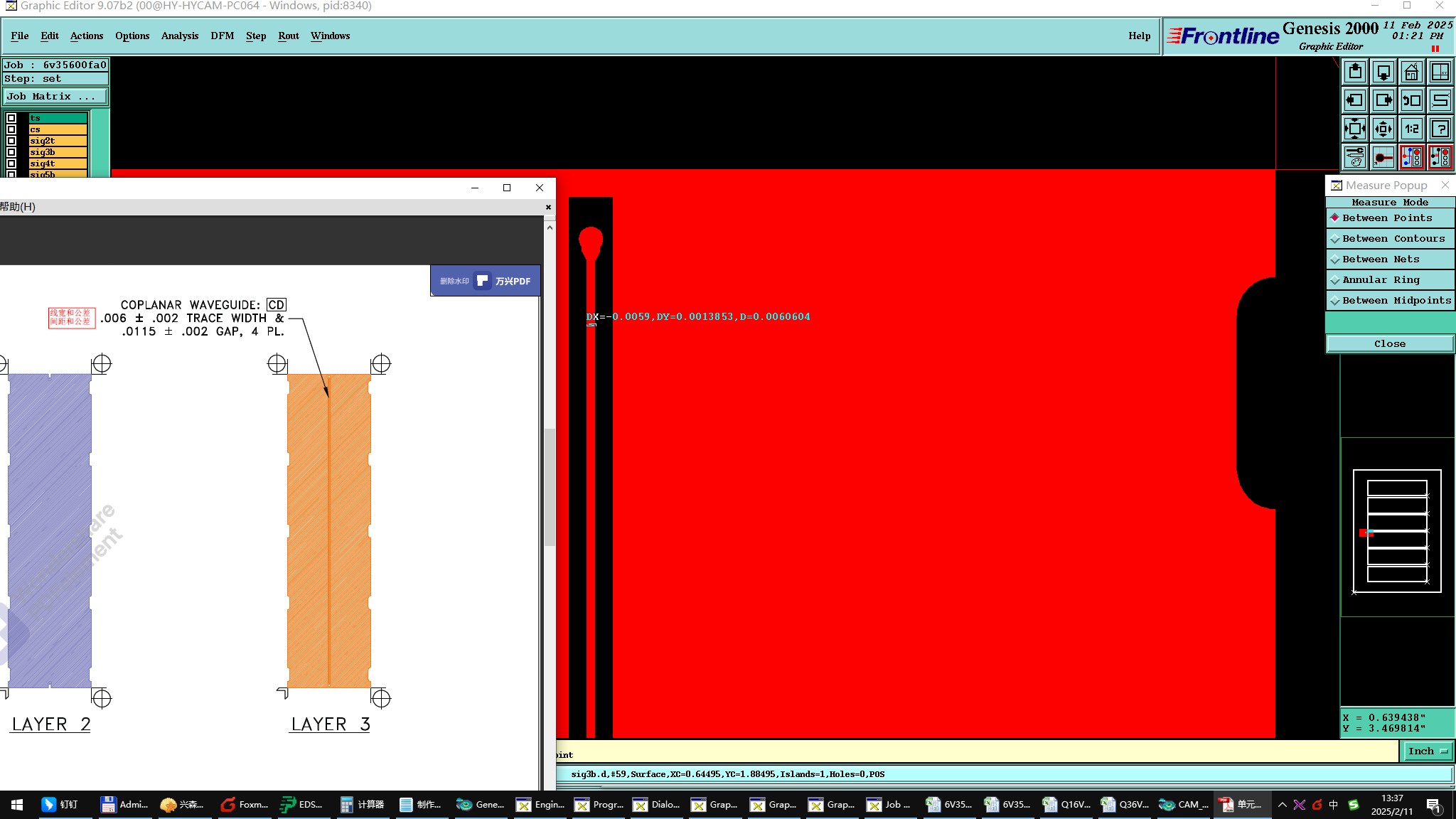The image size is (1456, 819).
Task: Open the DFM menu
Action: [222, 36]
